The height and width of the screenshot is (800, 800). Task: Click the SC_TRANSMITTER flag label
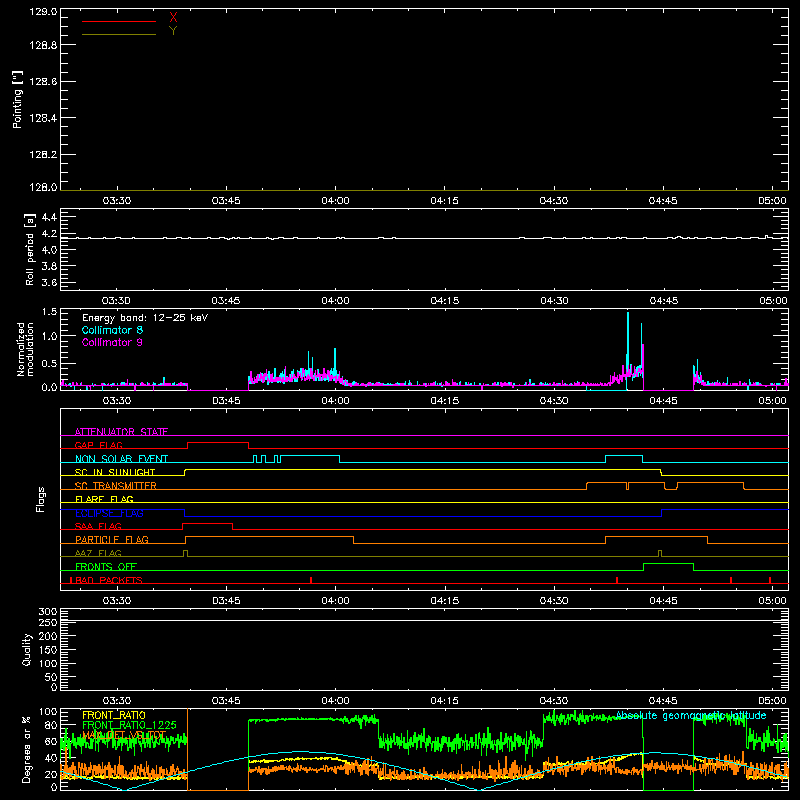115,486
